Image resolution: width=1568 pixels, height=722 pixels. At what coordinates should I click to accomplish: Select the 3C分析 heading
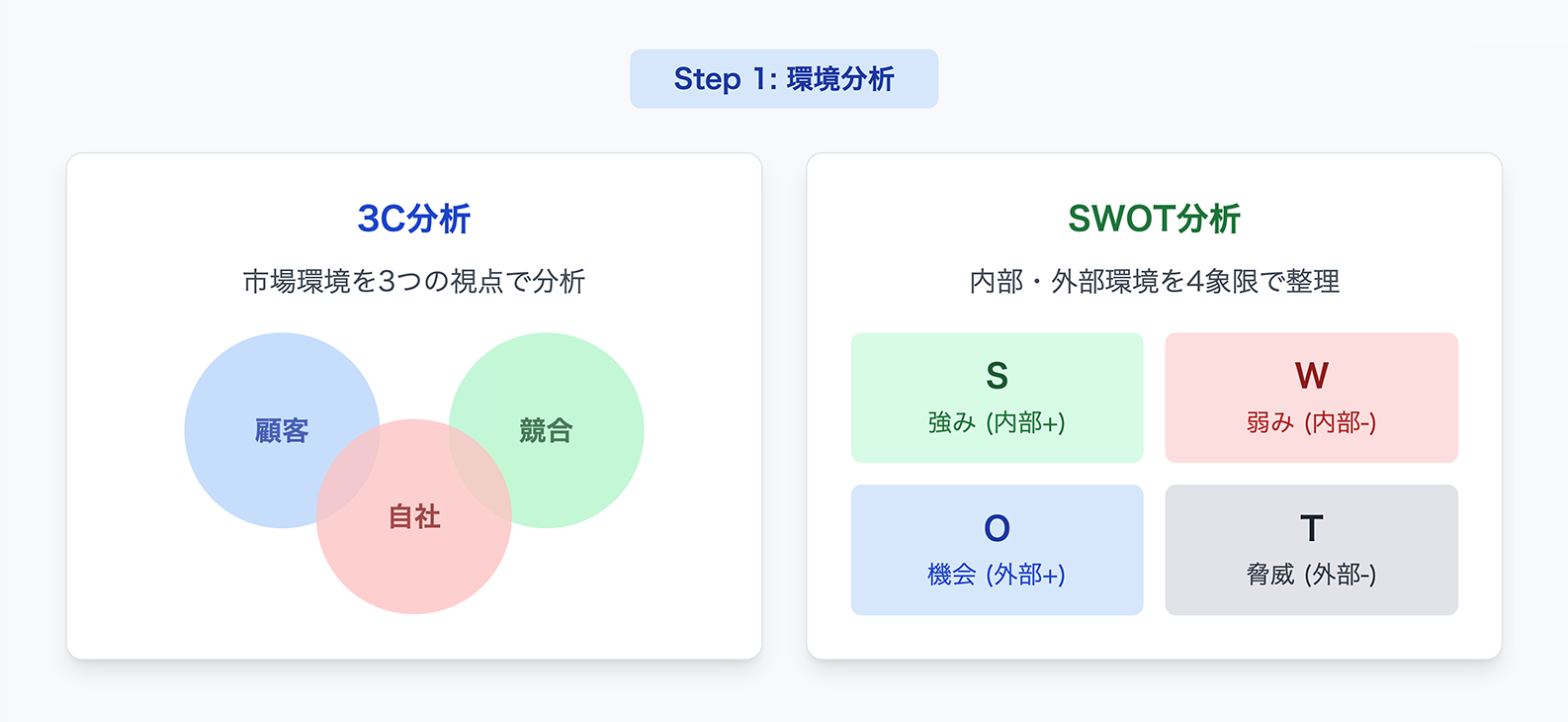pos(413,219)
